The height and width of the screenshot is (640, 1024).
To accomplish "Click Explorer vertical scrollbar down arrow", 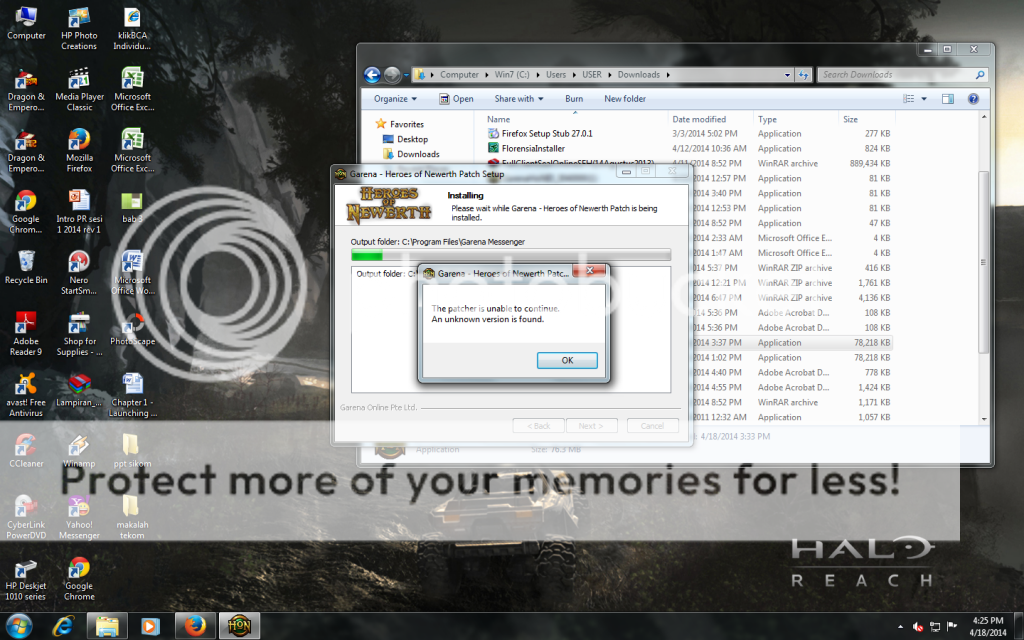I will tap(984, 419).
